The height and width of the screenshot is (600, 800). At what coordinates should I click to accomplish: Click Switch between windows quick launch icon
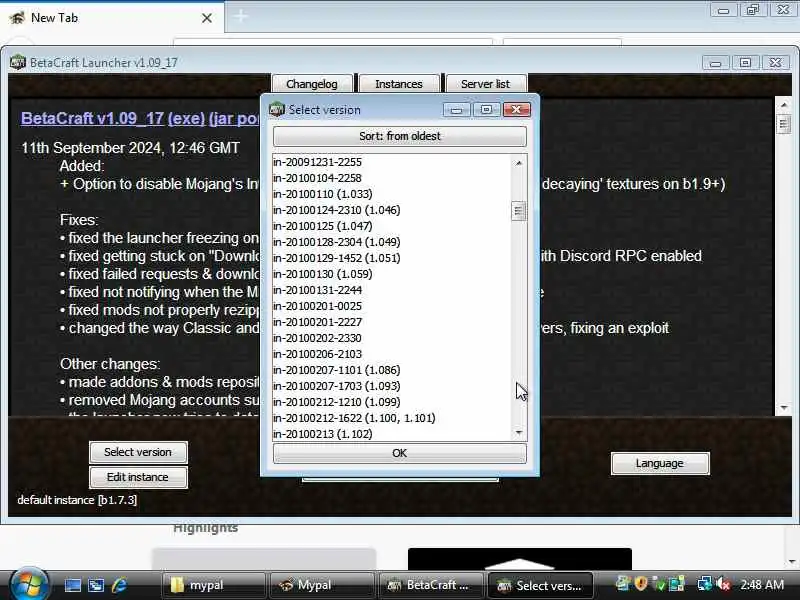coord(96,585)
